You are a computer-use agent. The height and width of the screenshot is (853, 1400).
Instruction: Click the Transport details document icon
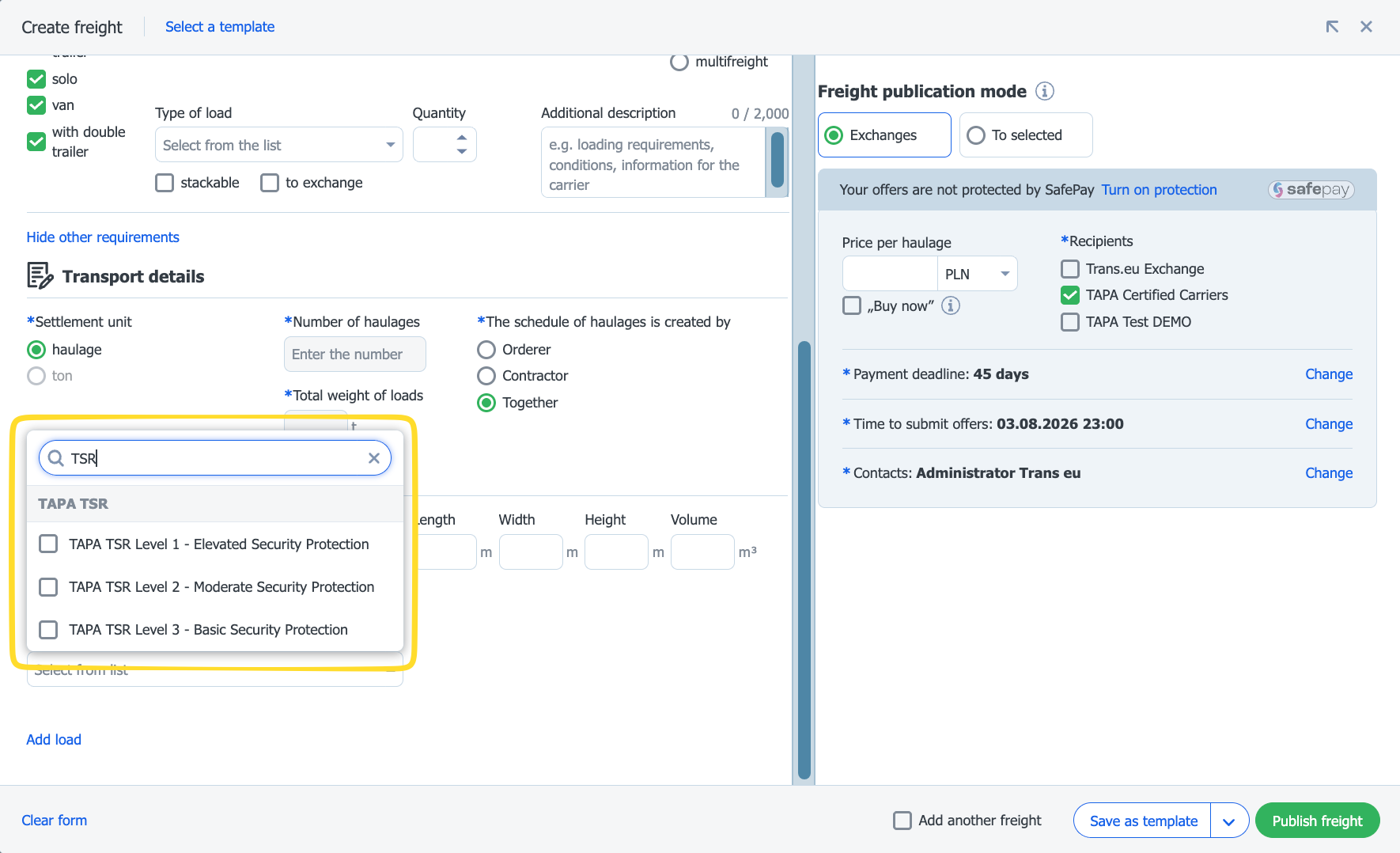coord(40,276)
